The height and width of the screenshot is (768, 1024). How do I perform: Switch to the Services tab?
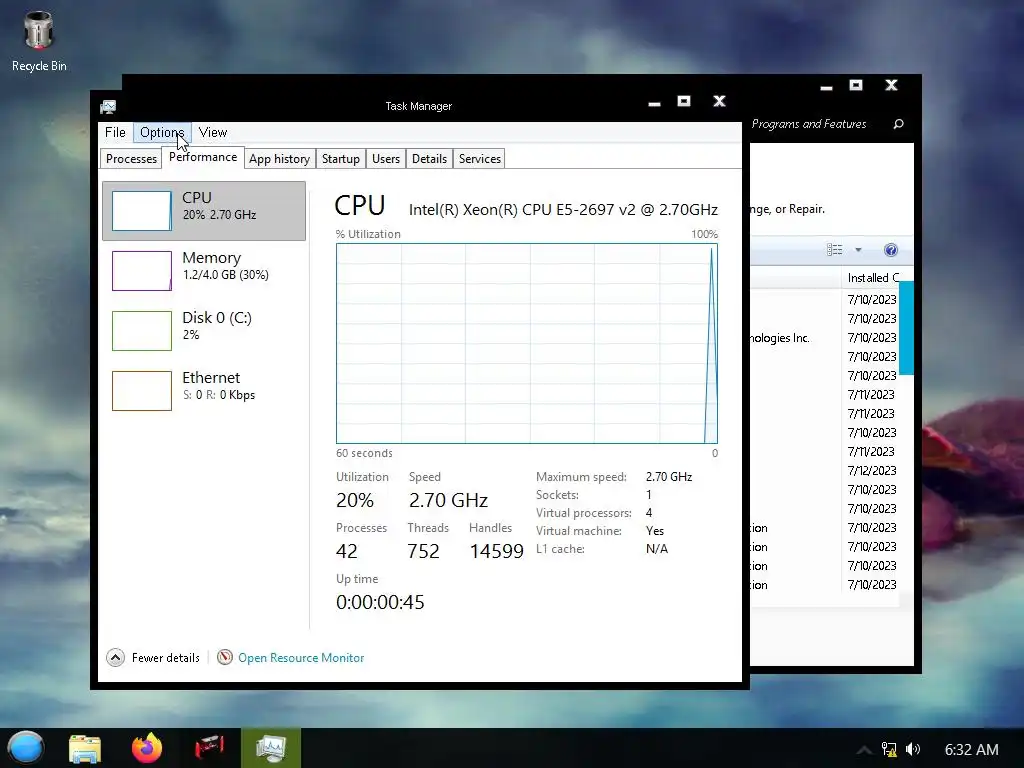pyautogui.click(x=479, y=159)
